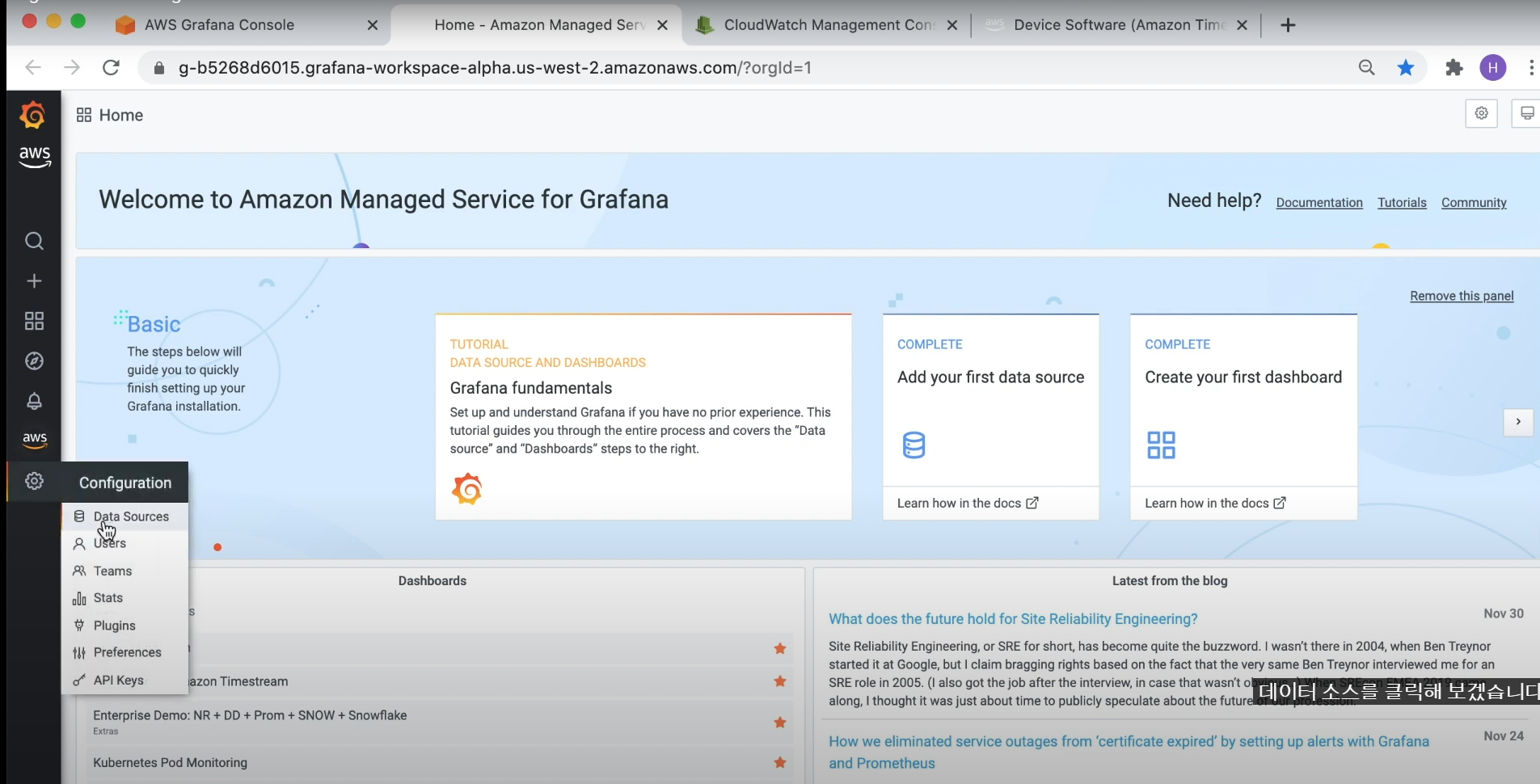Open the Explore compass icon
The image size is (1540, 784).
tap(34, 361)
